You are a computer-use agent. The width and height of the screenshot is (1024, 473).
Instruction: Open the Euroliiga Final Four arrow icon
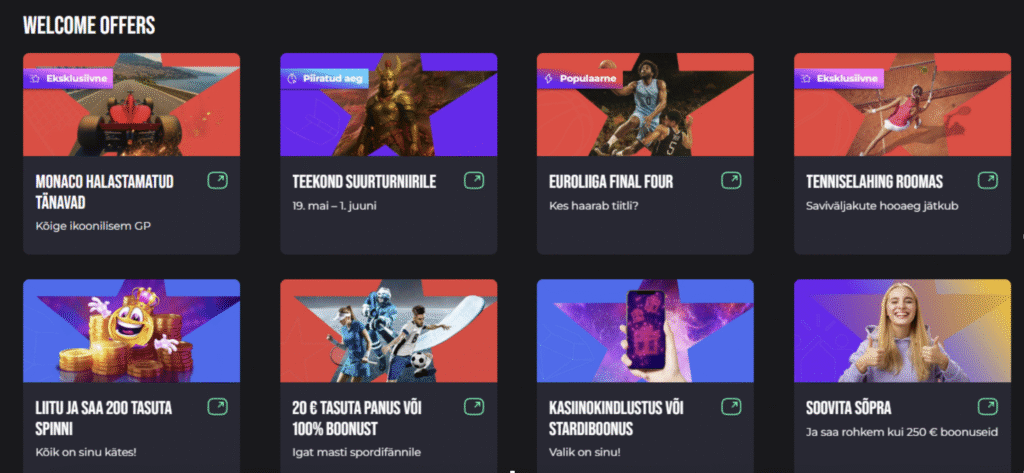point(731,180)
